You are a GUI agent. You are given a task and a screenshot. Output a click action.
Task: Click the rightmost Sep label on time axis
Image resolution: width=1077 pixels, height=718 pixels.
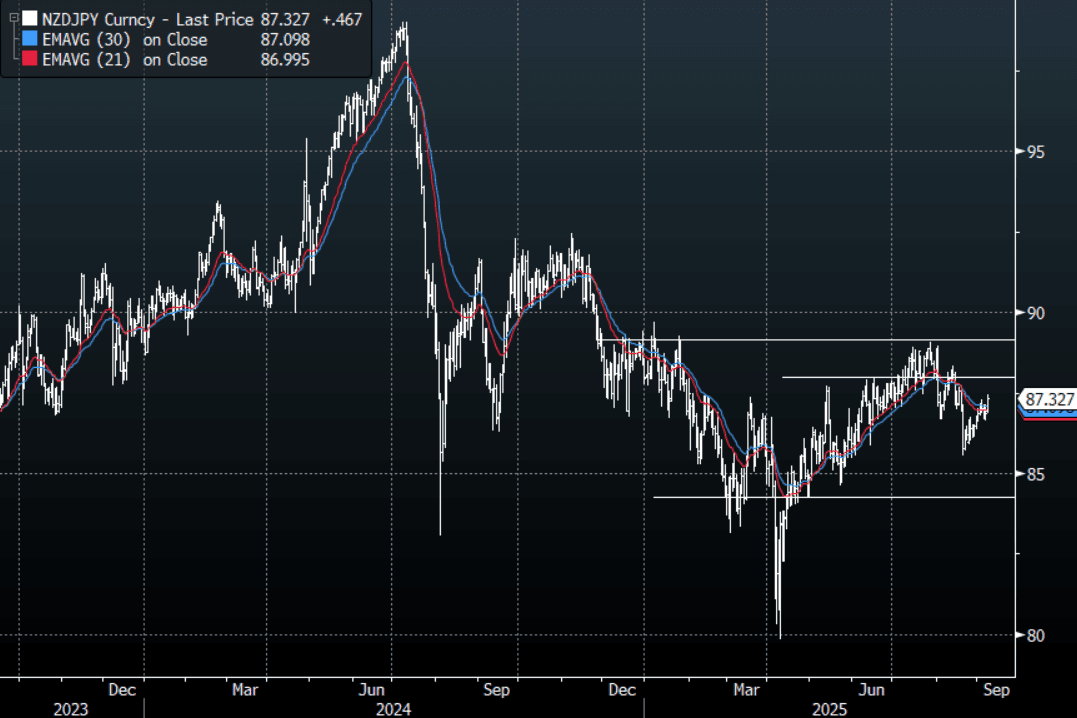tap(997, 689)
